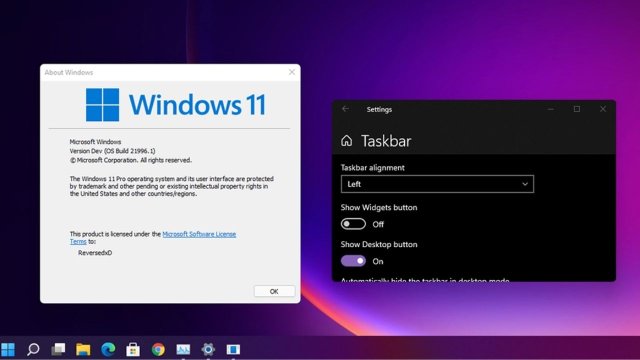This screenshot has width=640, height=360.
Task: Click the Windows 11 logo banner
Action: [176, 105]
